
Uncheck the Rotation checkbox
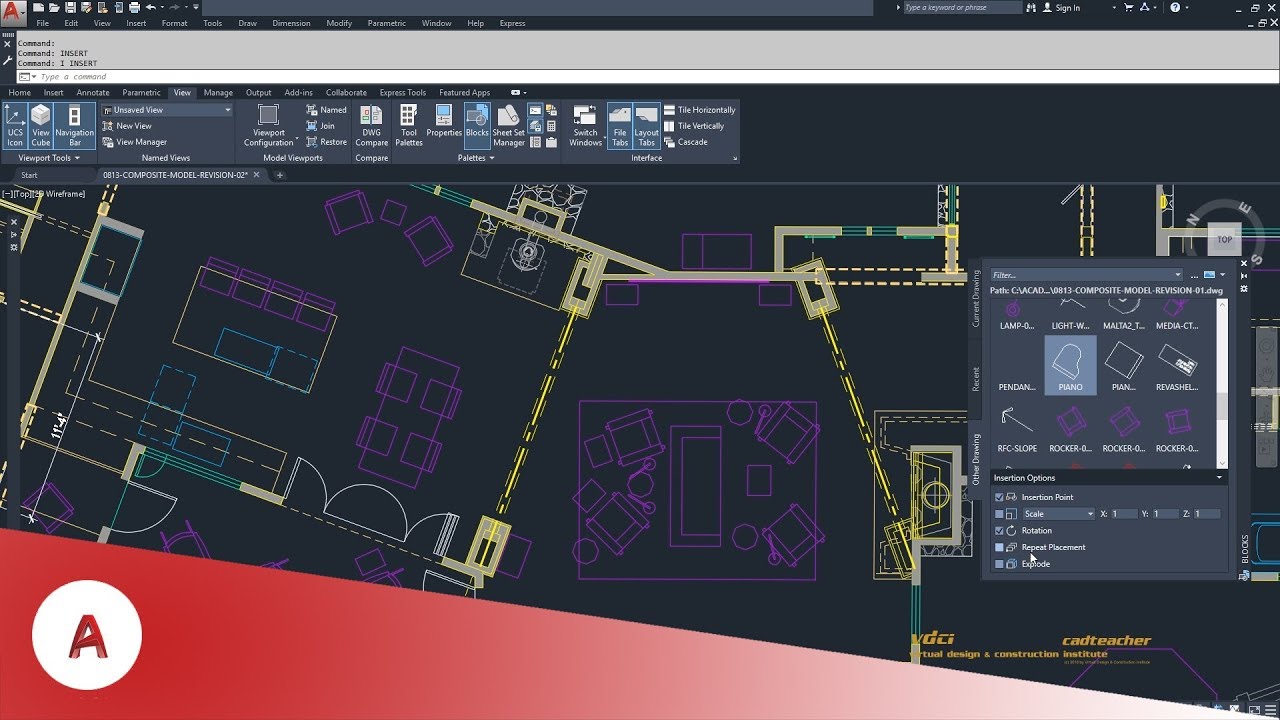coord(999,530)
